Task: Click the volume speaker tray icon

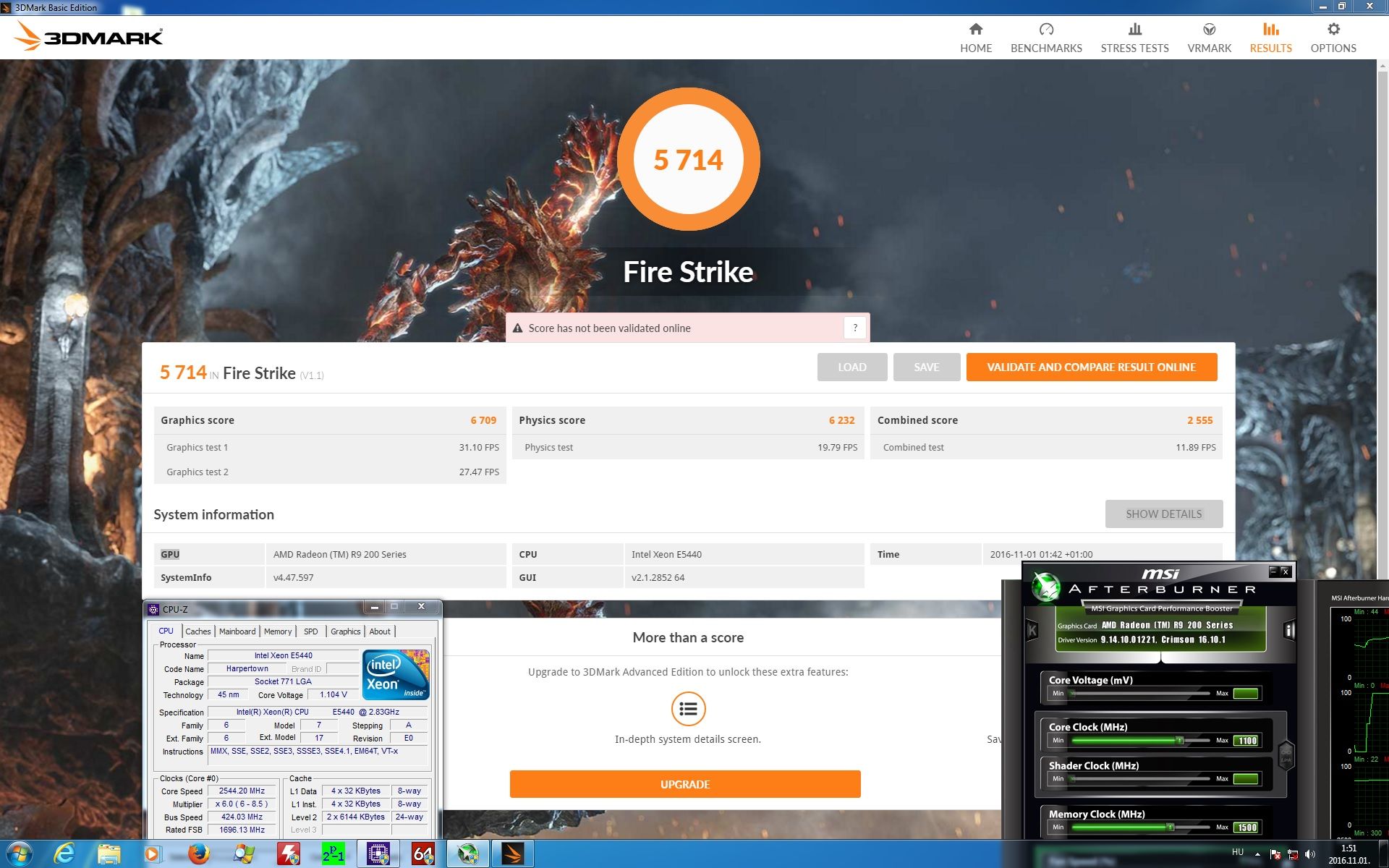Action: point(1310,854)
